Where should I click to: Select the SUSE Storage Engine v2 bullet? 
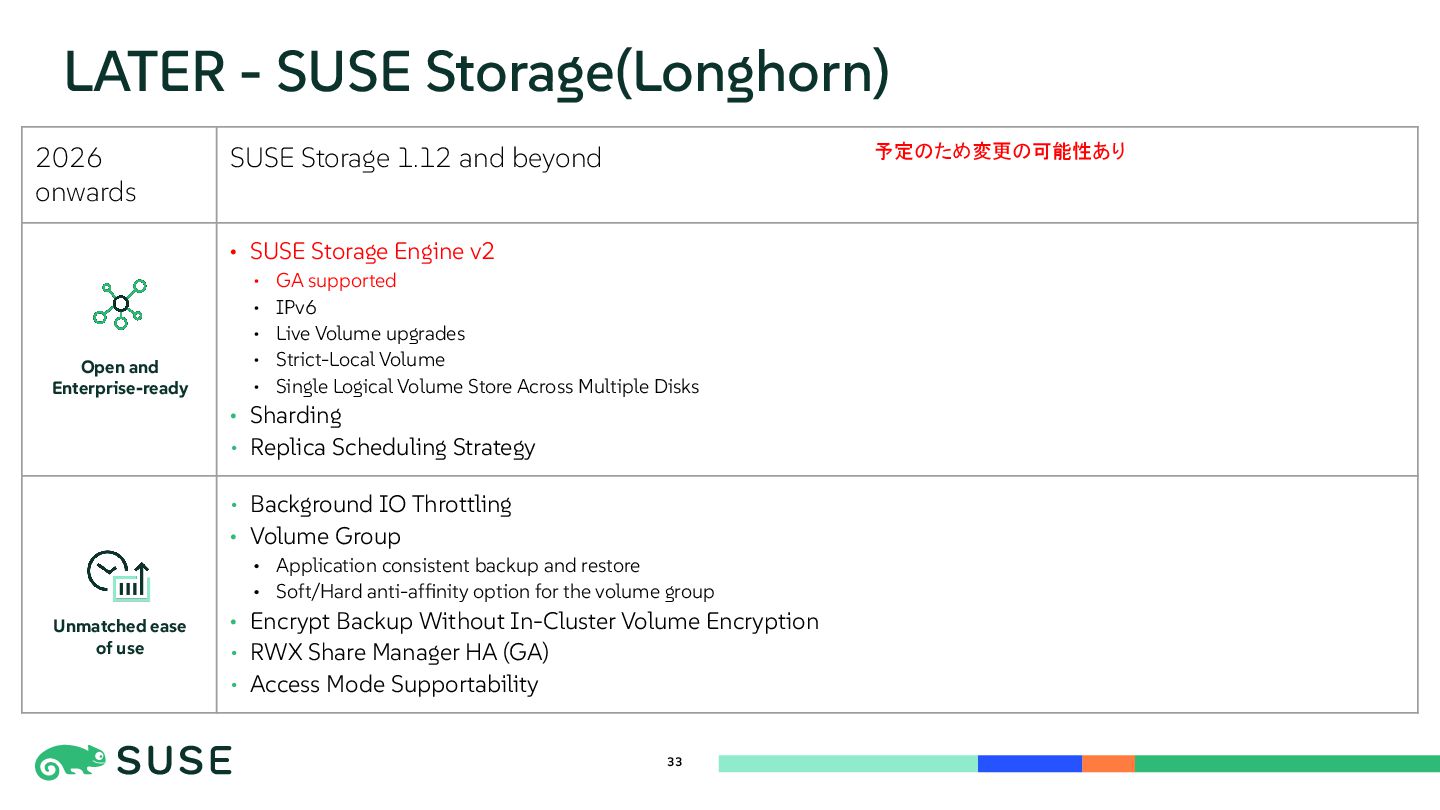pos(372,251)
